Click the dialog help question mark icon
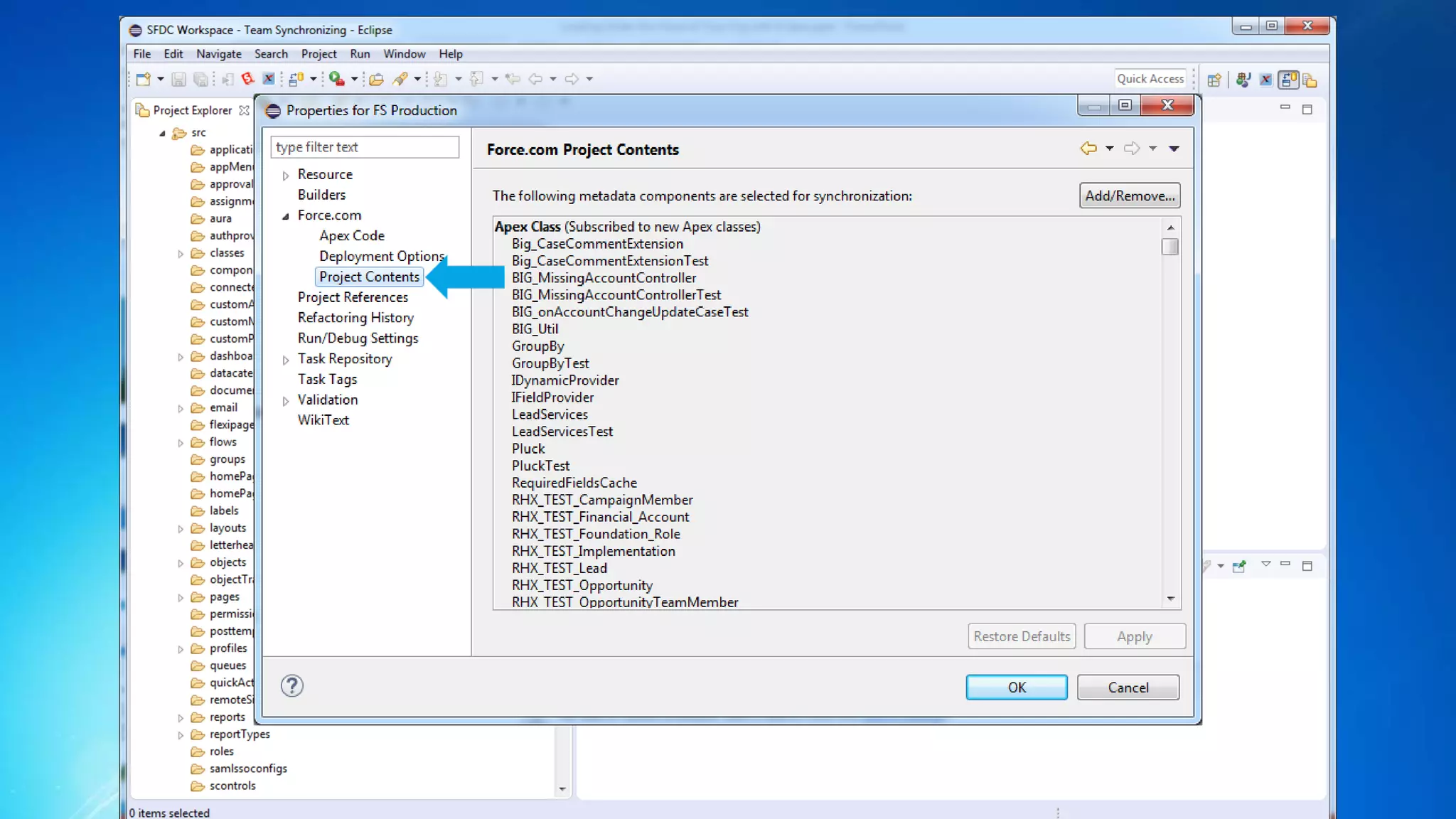 291,686
